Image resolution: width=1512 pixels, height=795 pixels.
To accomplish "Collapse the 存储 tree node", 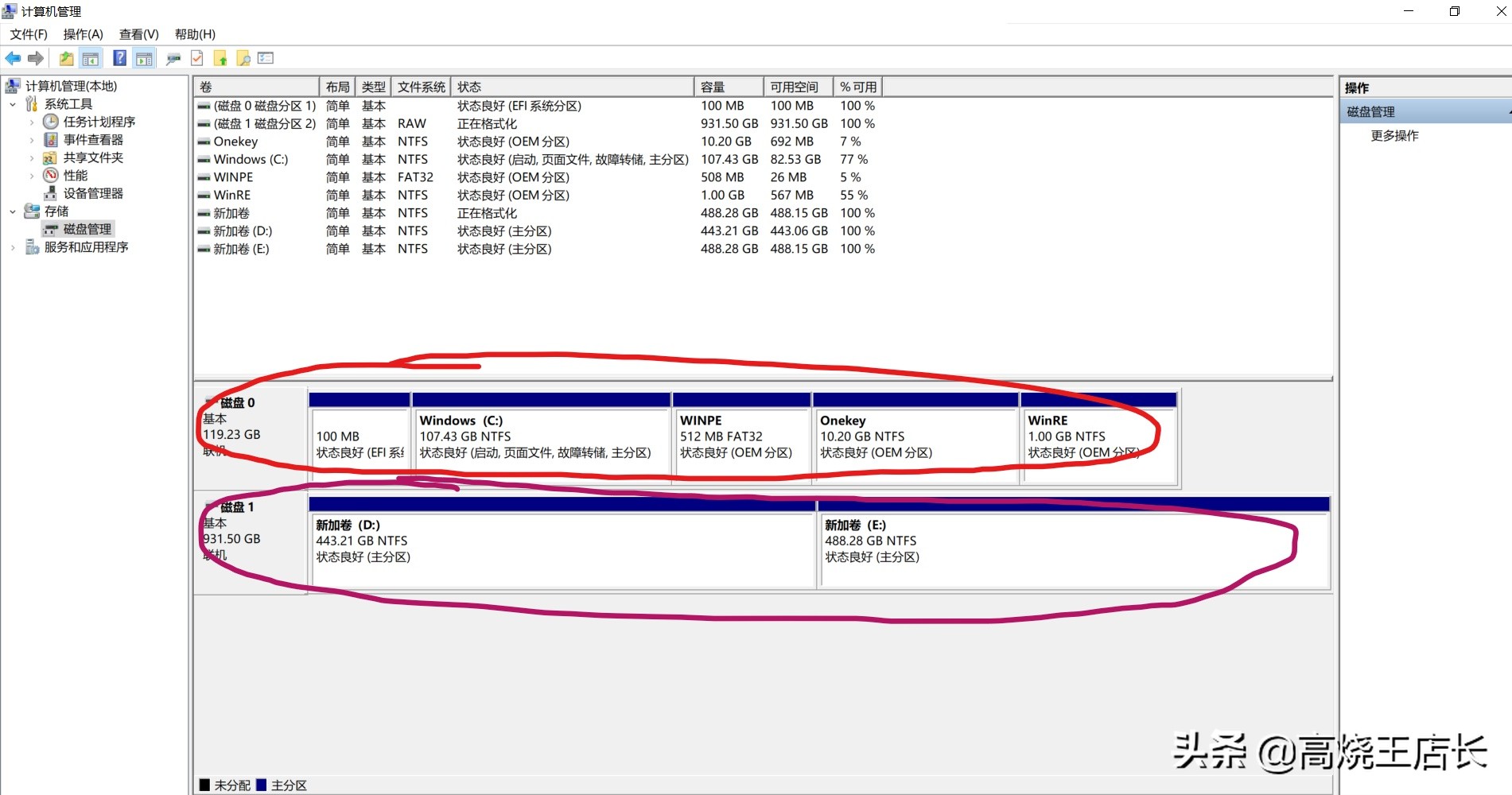I will (13, 211).
